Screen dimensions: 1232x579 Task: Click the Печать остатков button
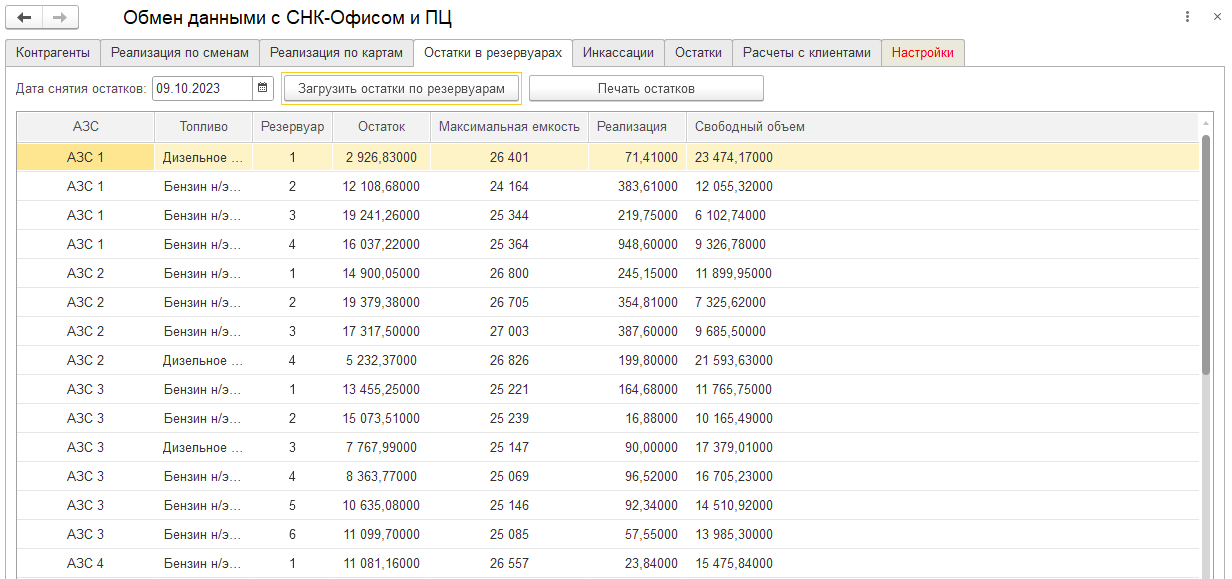click(646, 88)
